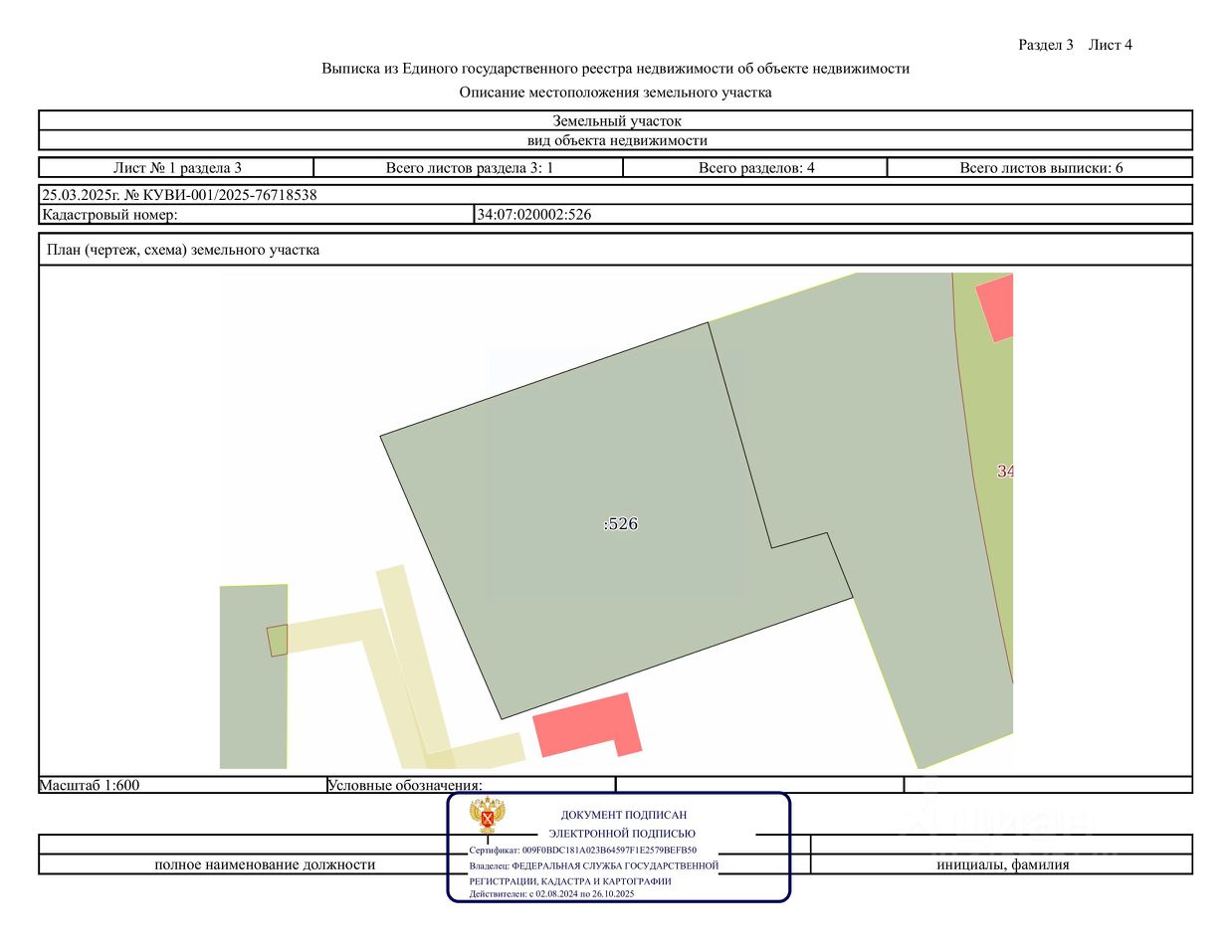Select the caption "вид объекта недвижимости"
The height and width of the screenshot is (952, 1232).
(616, 140)
